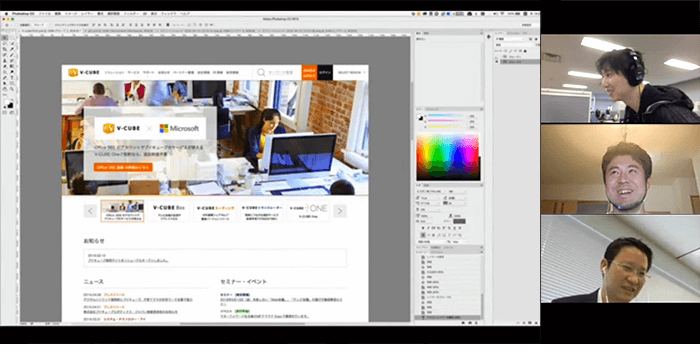The height and width of the screenshot is (363, 700).
Task: Click the orange header button next to login
Action: click(309, 72)
